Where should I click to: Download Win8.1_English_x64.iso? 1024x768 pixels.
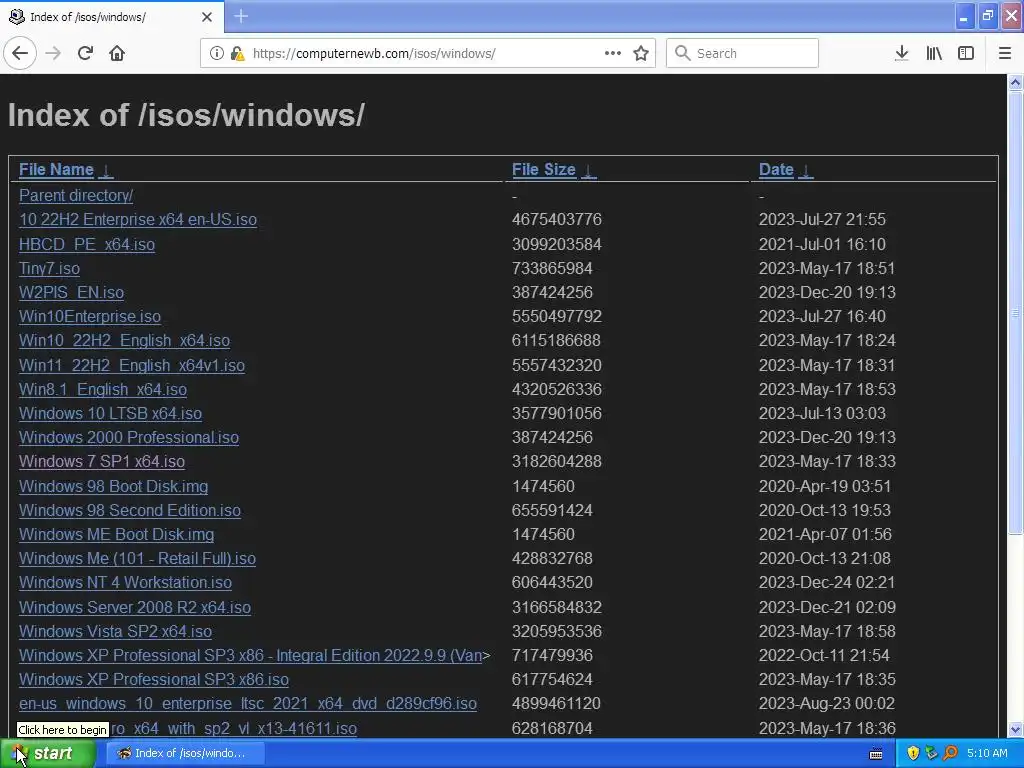pos(103,389)
